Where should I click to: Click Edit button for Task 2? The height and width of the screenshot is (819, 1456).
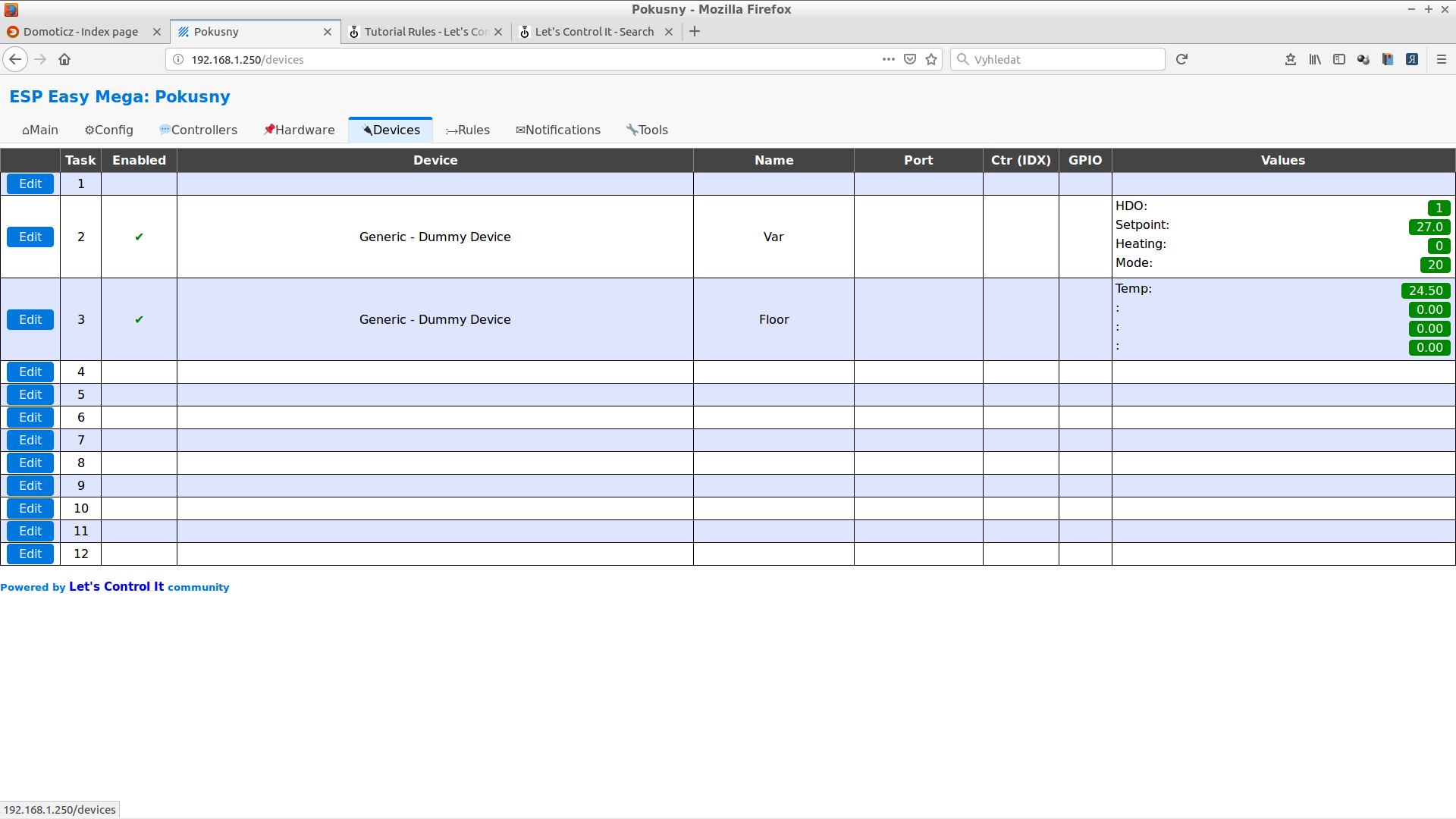tap(30, 237)
